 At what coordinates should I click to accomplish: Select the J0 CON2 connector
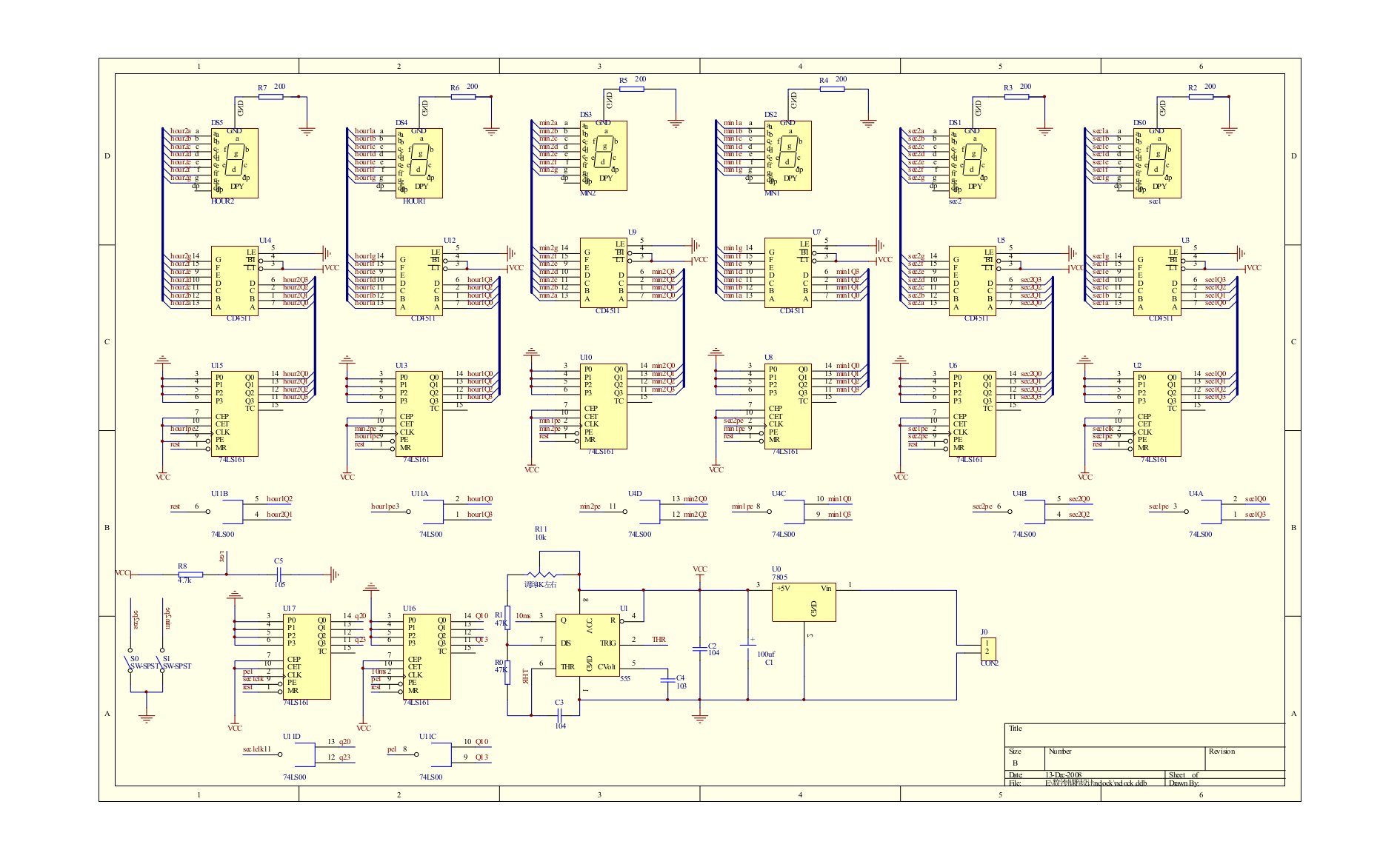(988, 649)
